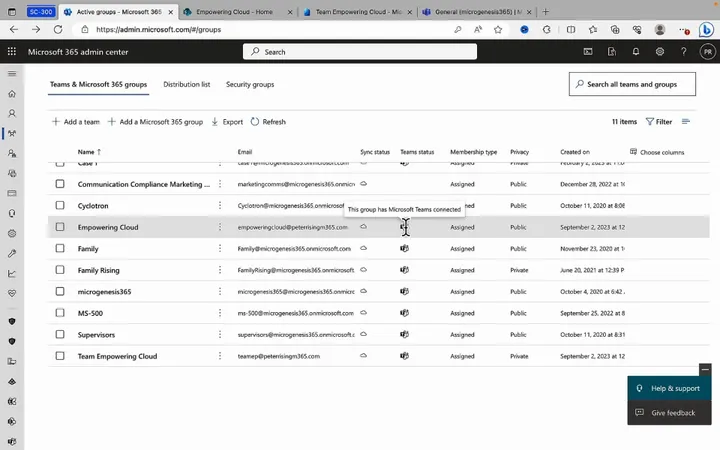Select the MS-500 checkbox
This screenshot has width=720, height=450.
point(60,313)
